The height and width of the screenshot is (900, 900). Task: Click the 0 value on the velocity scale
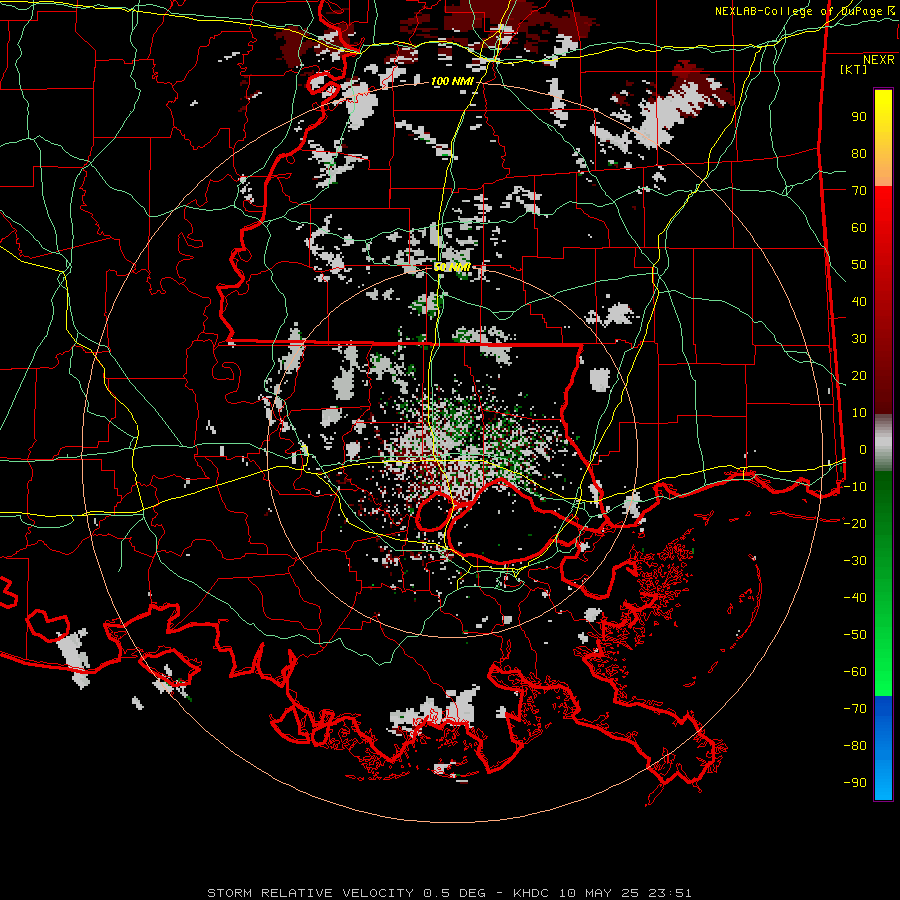pyautogui.click(x=863, y=450)
